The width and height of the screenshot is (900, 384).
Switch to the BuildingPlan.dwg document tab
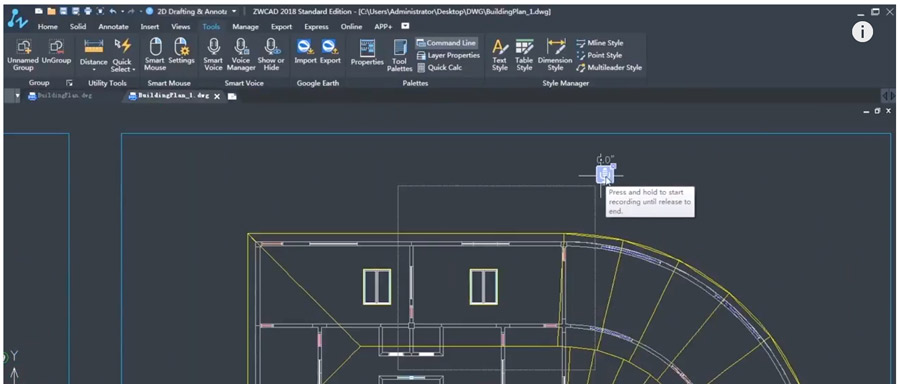60,96
